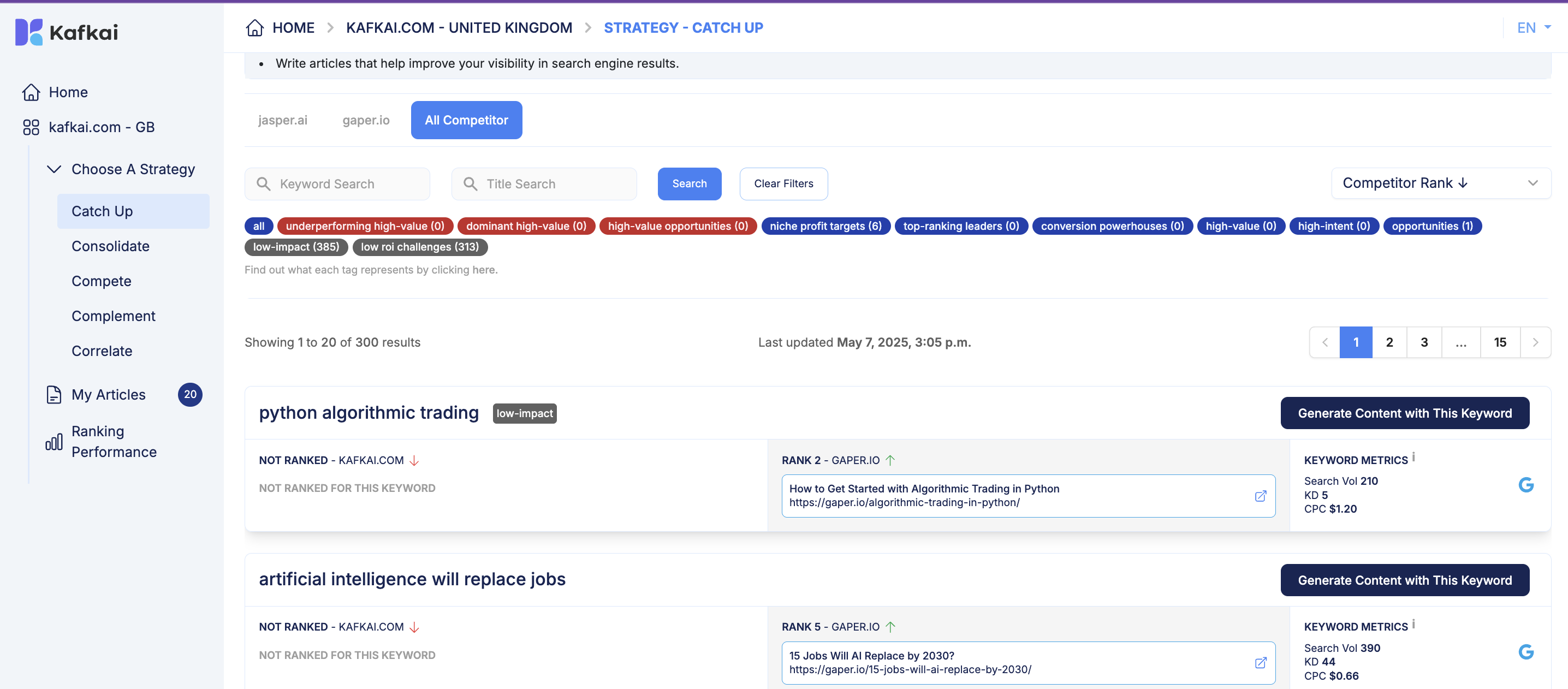Click the blue Search button
Viewport: 1568px width, 689px height.
pos(689,183)
